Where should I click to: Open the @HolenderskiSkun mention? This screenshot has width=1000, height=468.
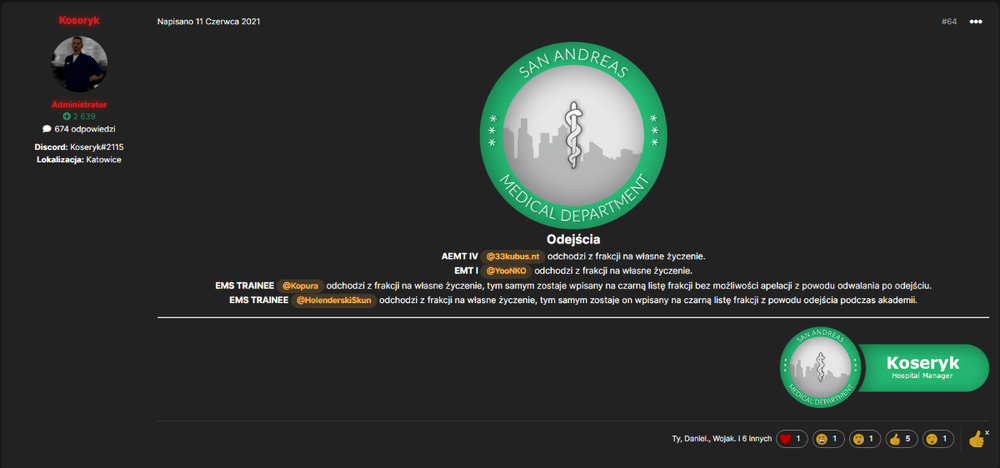(334, 300)
